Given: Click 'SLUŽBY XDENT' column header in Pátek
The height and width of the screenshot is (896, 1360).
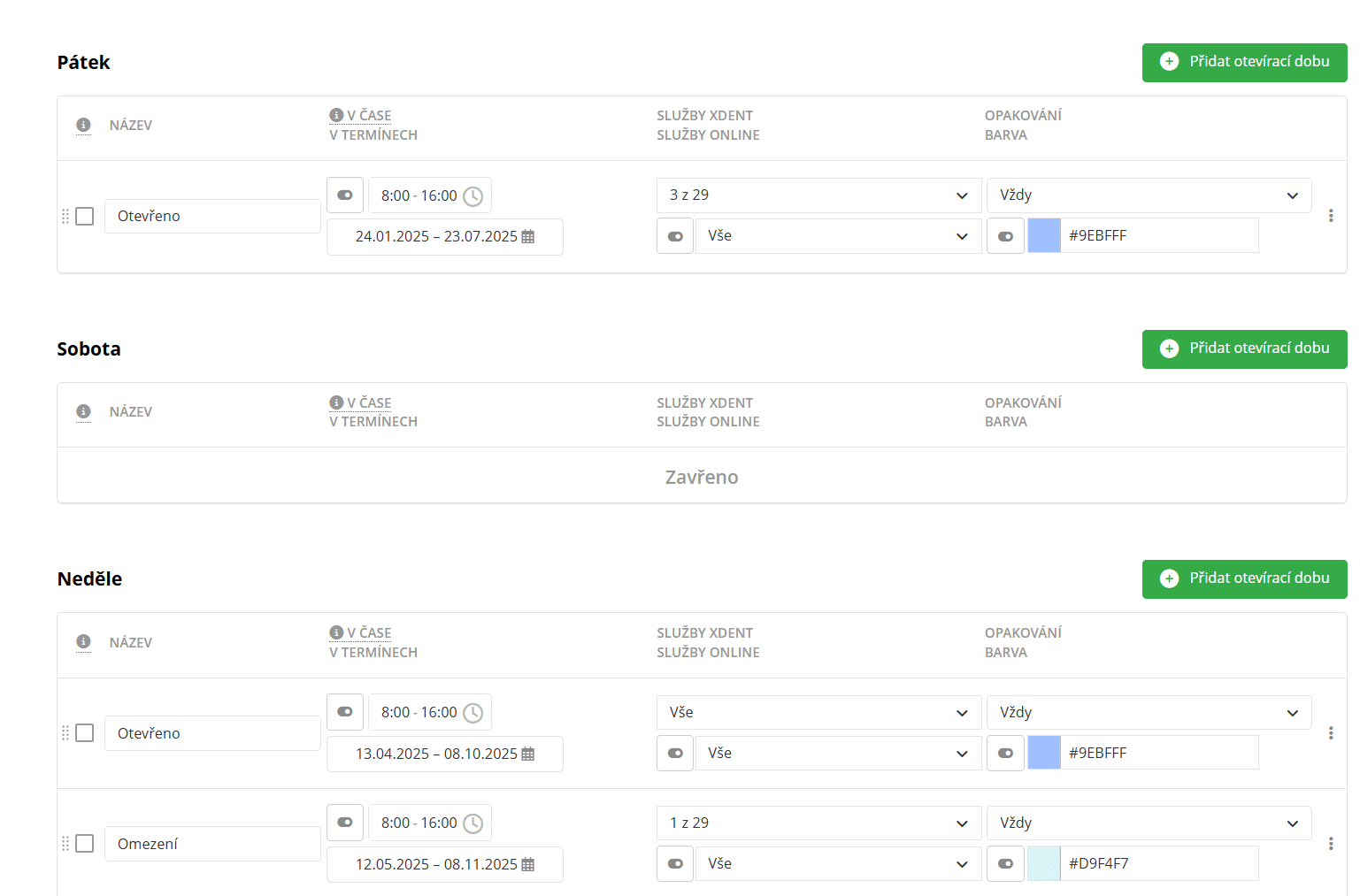Looking at the screenshot, I should (705, 115).
